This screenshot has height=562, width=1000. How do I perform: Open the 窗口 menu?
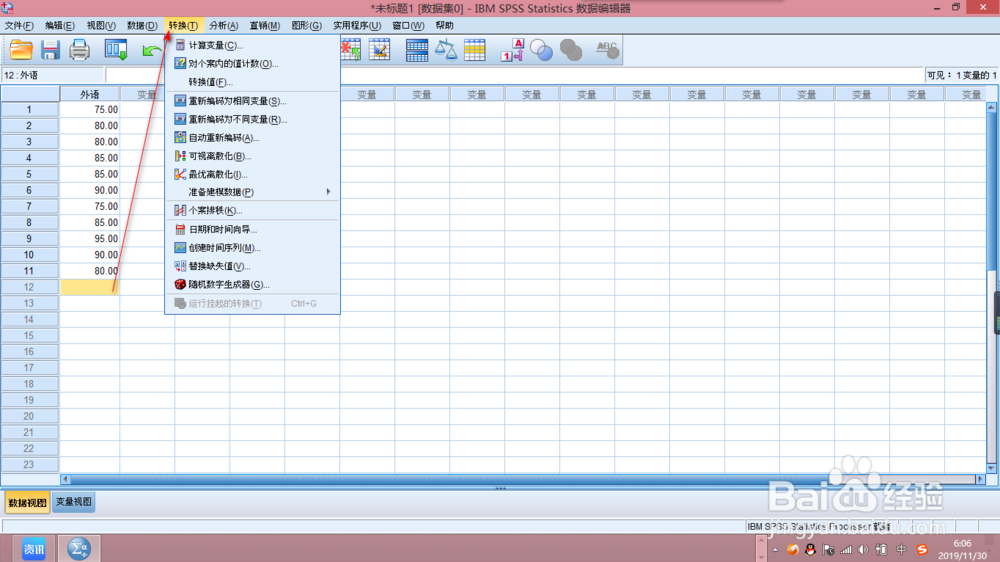pos(408,26)
